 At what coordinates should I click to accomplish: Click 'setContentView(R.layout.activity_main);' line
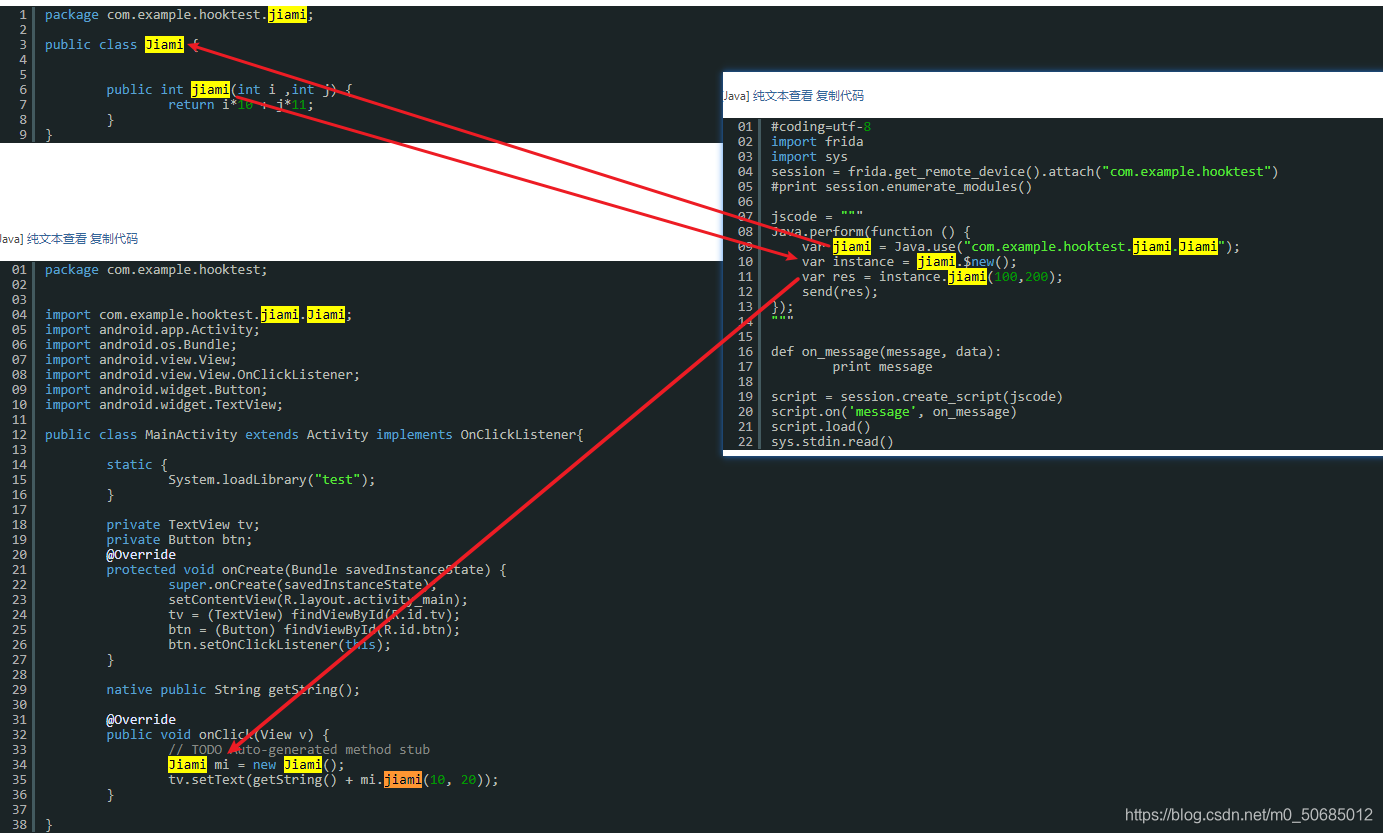(318, 600)
